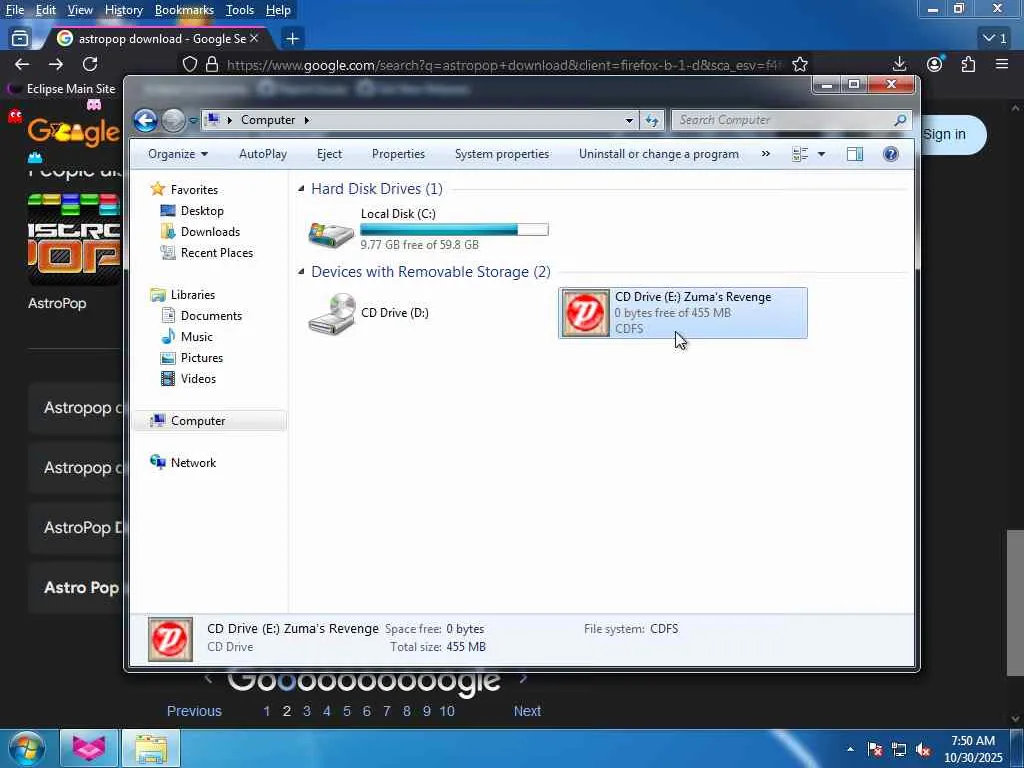This screenshot has height=768, width=1024.
Task: Expand the address bar previous locations dropdown
Action: 629,120
